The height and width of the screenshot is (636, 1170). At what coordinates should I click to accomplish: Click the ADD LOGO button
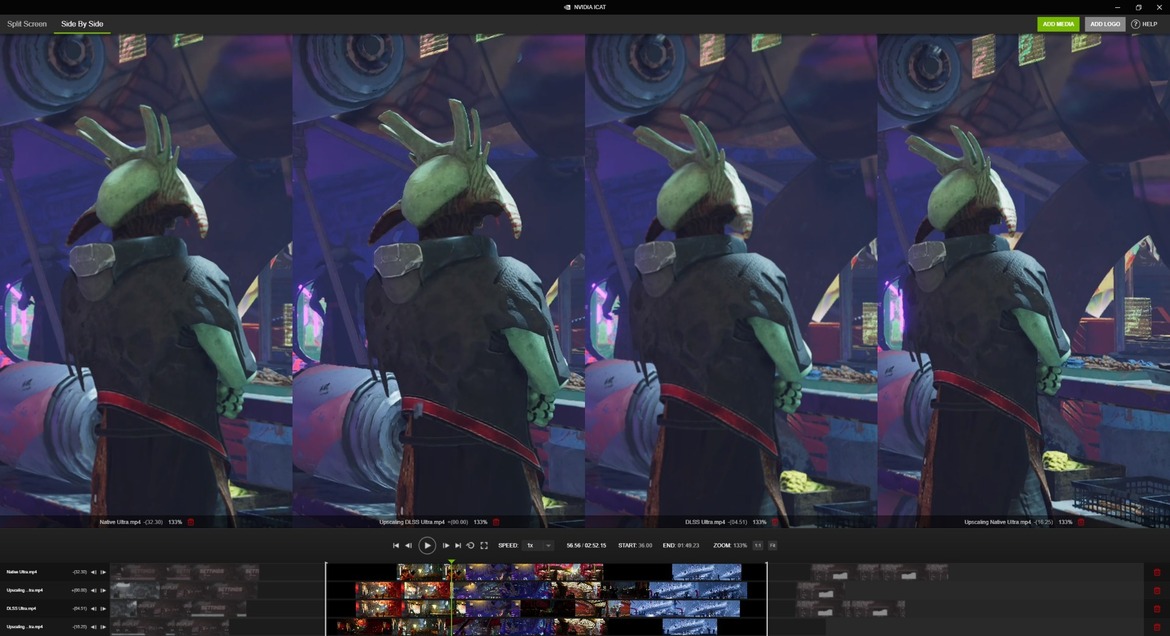pos(1105,24)
